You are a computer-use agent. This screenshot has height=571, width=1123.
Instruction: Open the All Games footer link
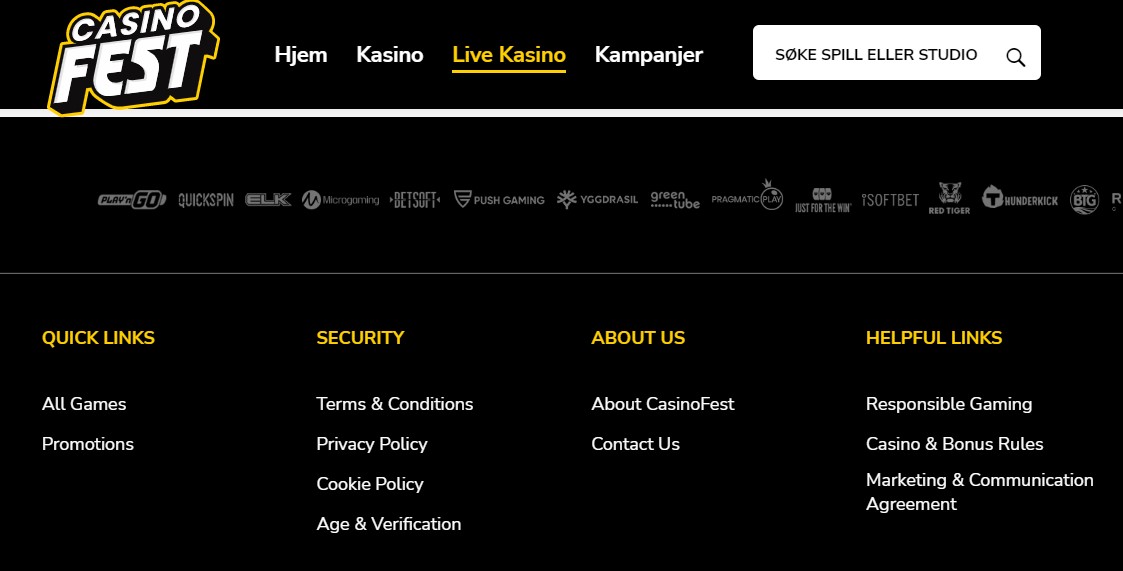[x=84, y=404]
